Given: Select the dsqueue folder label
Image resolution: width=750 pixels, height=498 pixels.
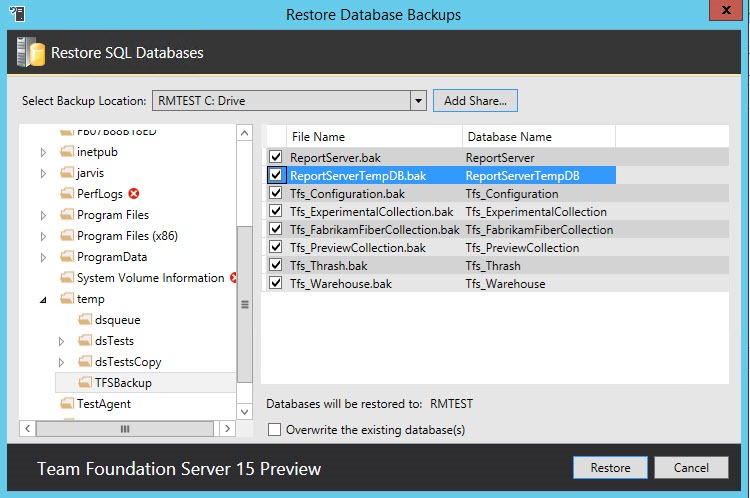Looking at the screenshot, I should [118, 320].
